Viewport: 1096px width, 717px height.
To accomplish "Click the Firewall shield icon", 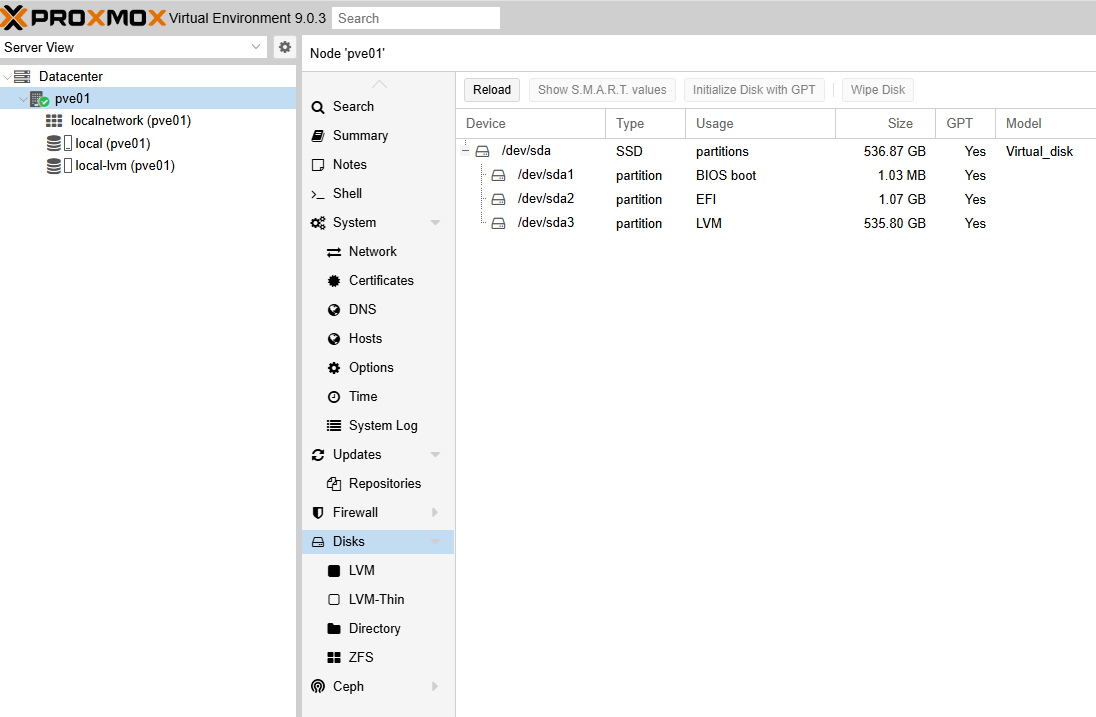I will (318, 513).
